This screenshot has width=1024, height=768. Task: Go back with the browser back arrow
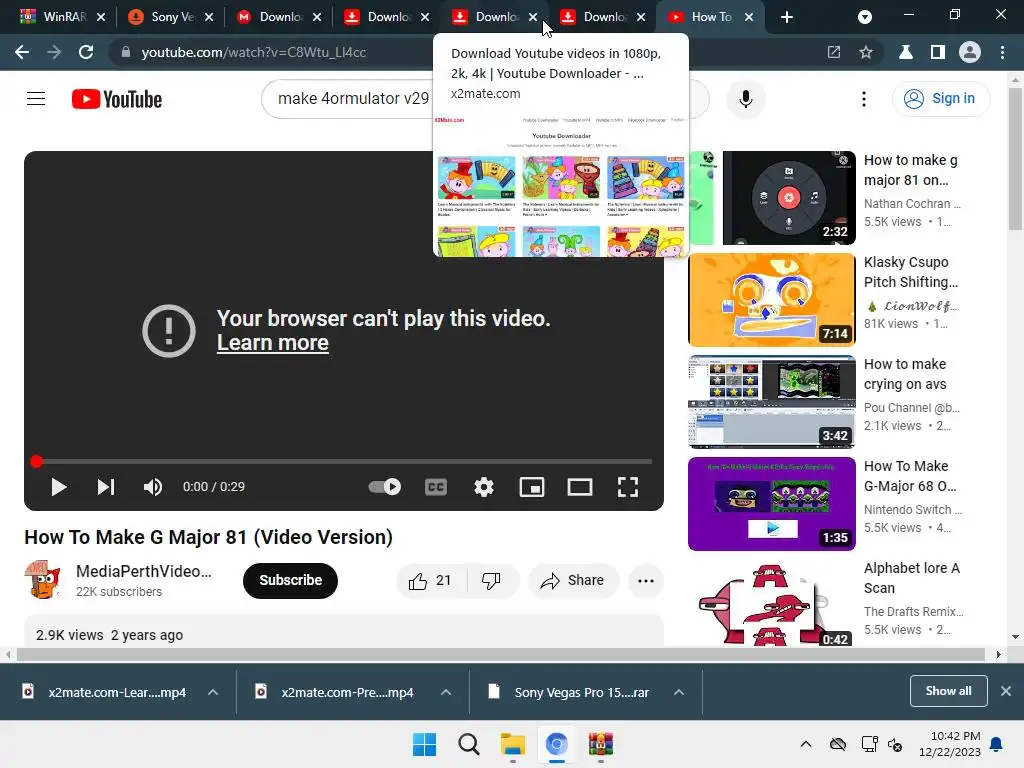coord(22,52)
